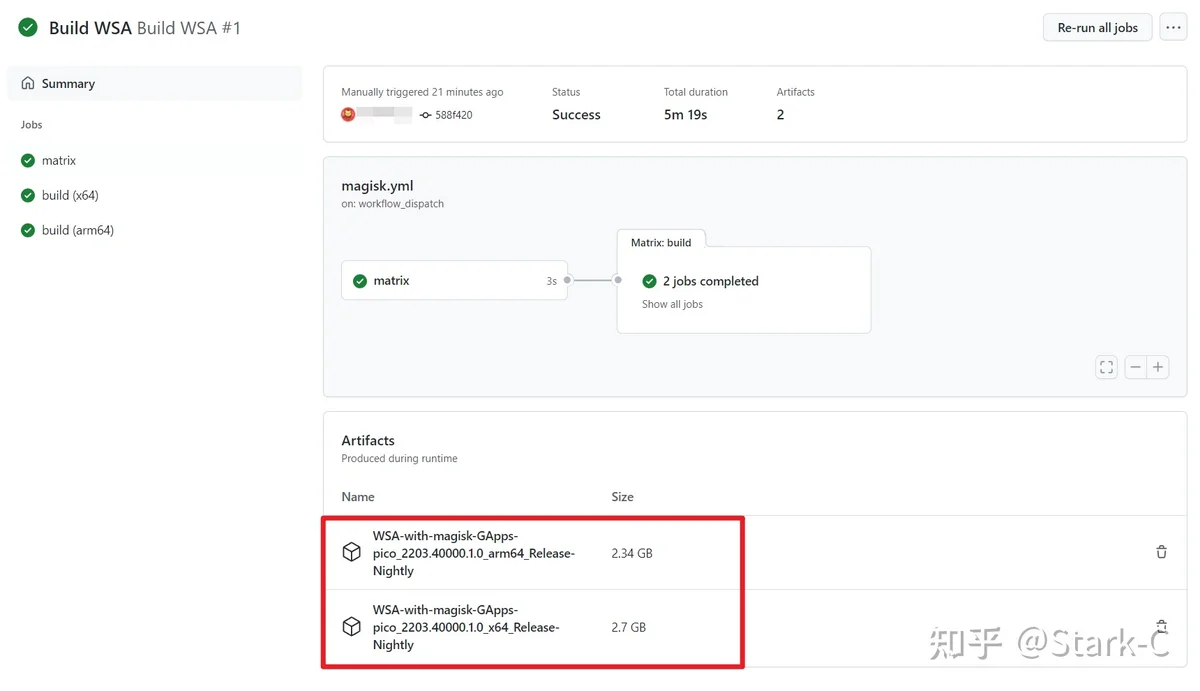Viewport: 1200px width, 691px height.
Task: Delete the arm64 artifact with trash icon
Action: pos(1161,552)
